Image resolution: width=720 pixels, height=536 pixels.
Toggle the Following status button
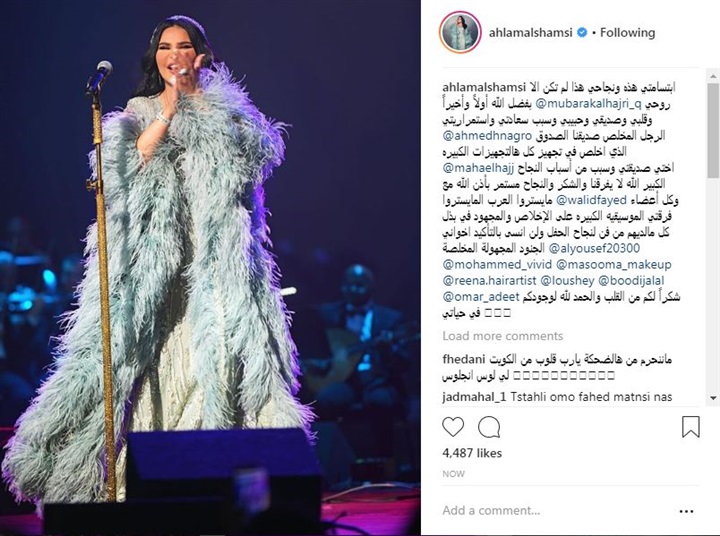(x=627, y=33)
